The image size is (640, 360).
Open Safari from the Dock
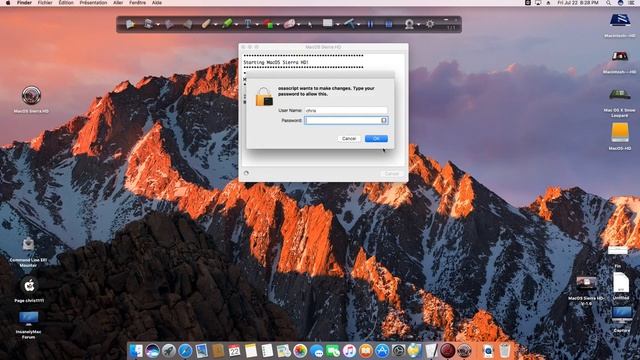[x=185, y=351]
